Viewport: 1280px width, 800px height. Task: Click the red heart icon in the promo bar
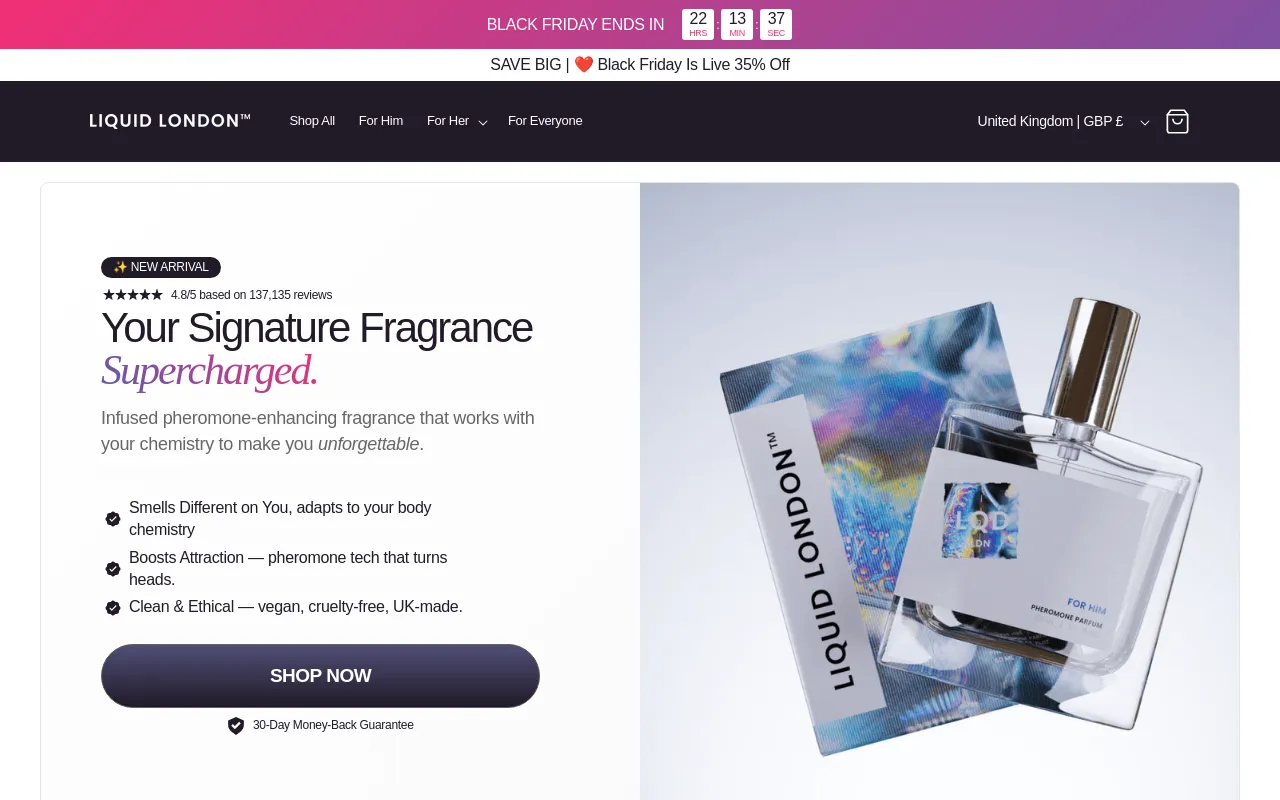(x=584, y=65)
